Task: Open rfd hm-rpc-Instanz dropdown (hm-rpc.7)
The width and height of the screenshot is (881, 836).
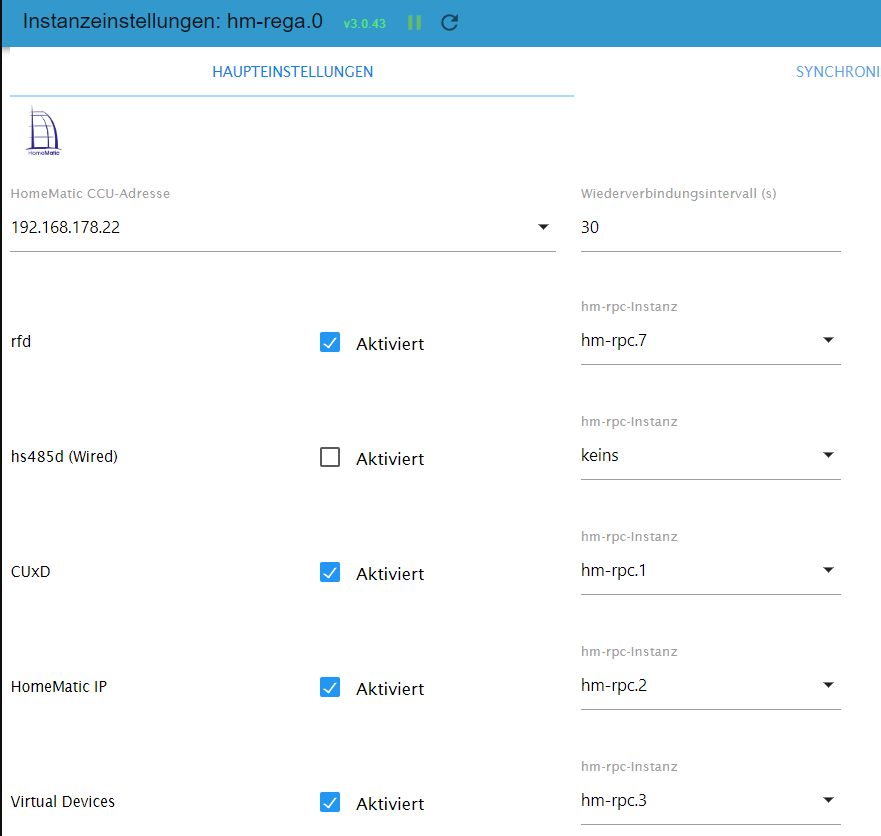Action: (x=710, y=340)
